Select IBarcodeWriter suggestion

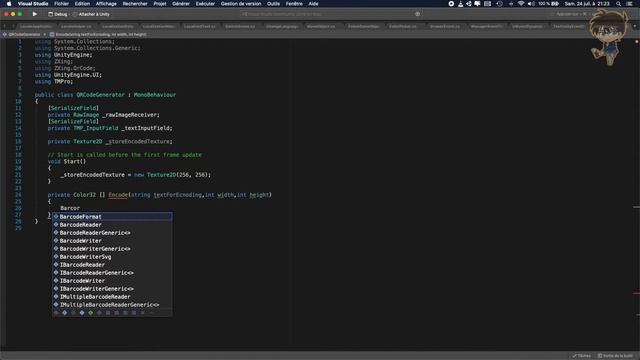[x=112, y=281]
